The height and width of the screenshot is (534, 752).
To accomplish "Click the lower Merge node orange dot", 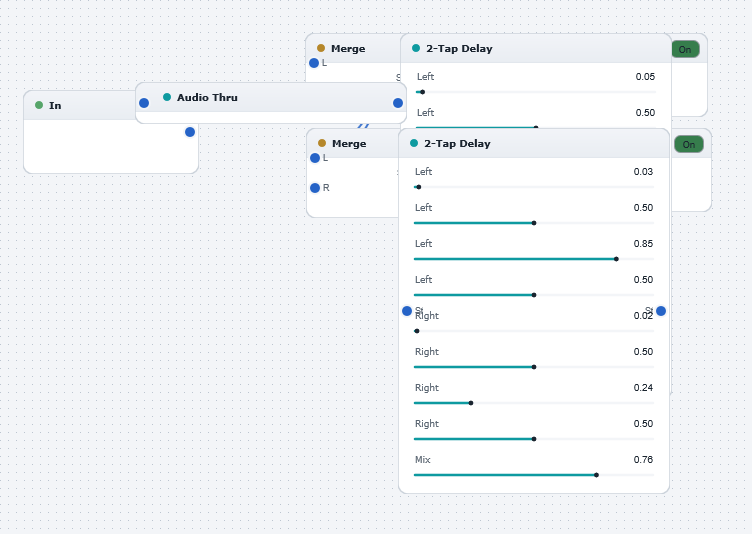I will [x=322, y=143].
